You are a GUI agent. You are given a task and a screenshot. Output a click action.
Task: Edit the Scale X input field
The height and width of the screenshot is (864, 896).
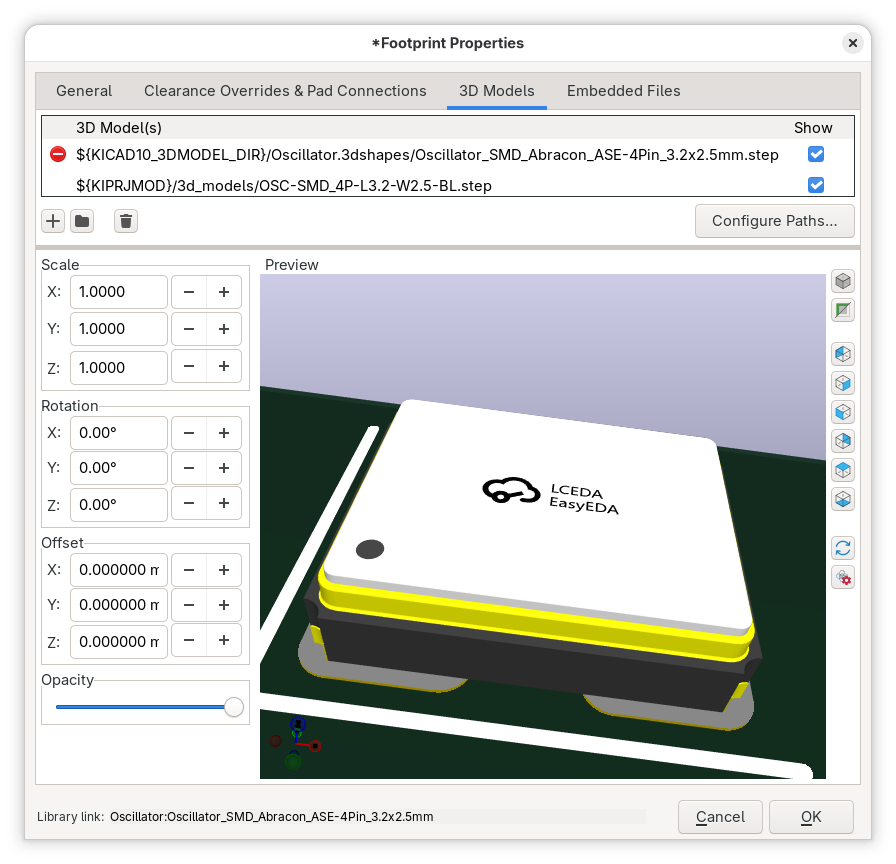click(119, 292)
